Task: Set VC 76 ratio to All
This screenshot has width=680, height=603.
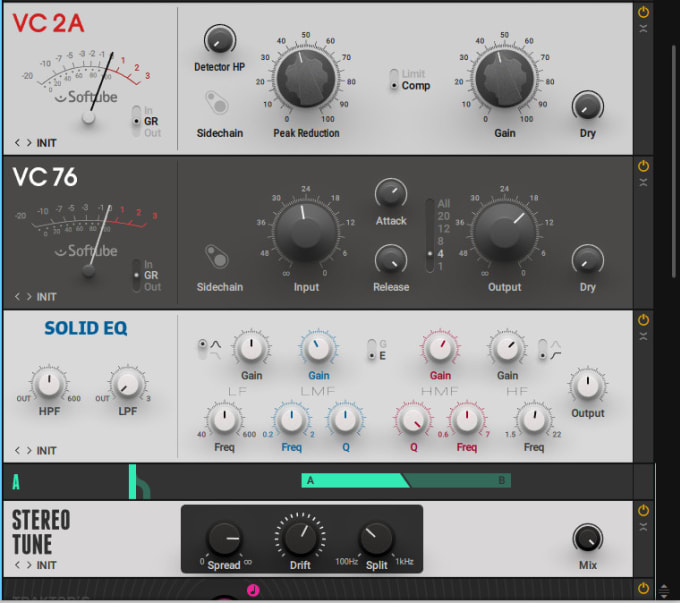Action: point(444,203)
